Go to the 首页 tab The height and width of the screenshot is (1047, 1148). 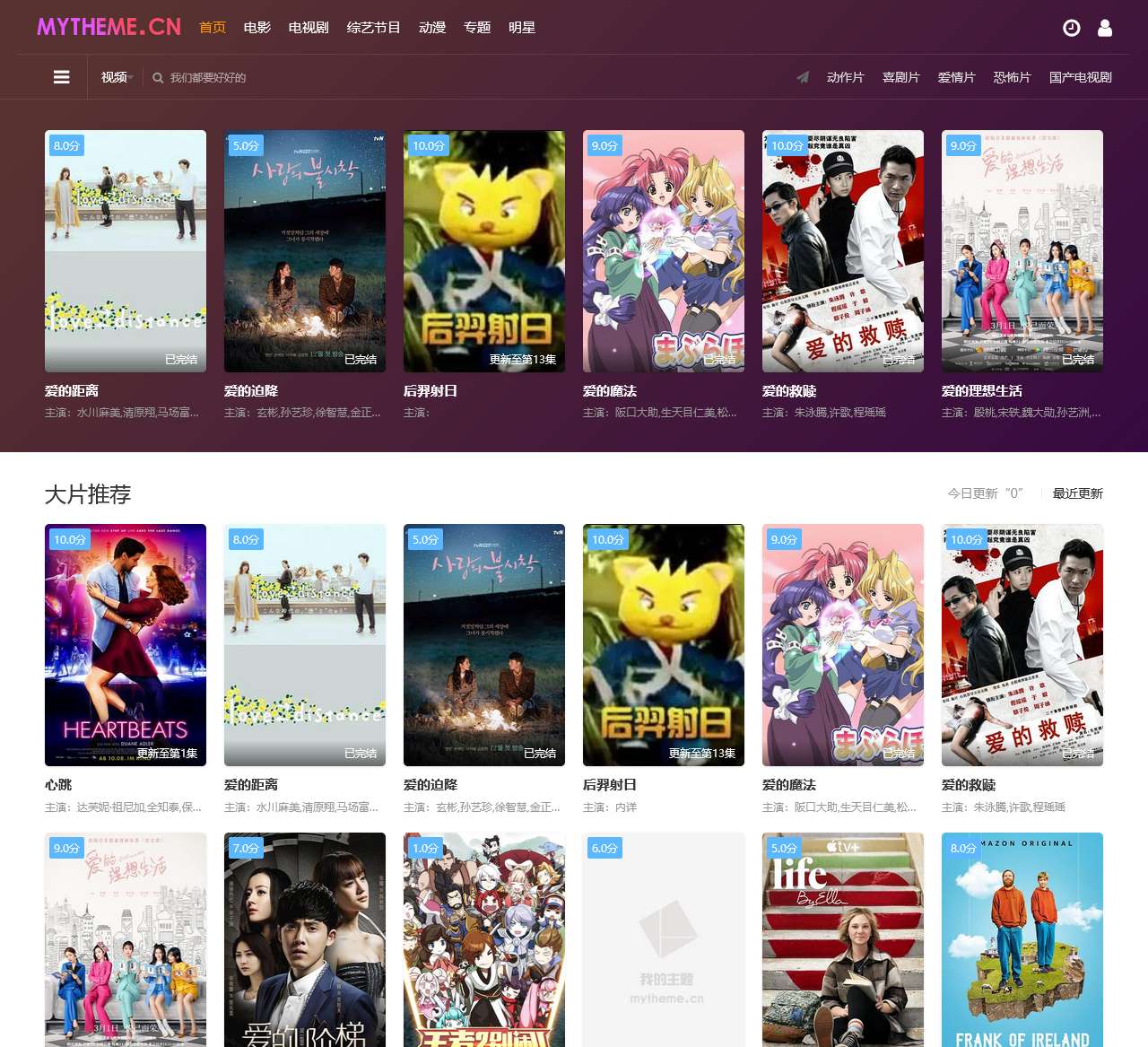click(x=213, y=28)
